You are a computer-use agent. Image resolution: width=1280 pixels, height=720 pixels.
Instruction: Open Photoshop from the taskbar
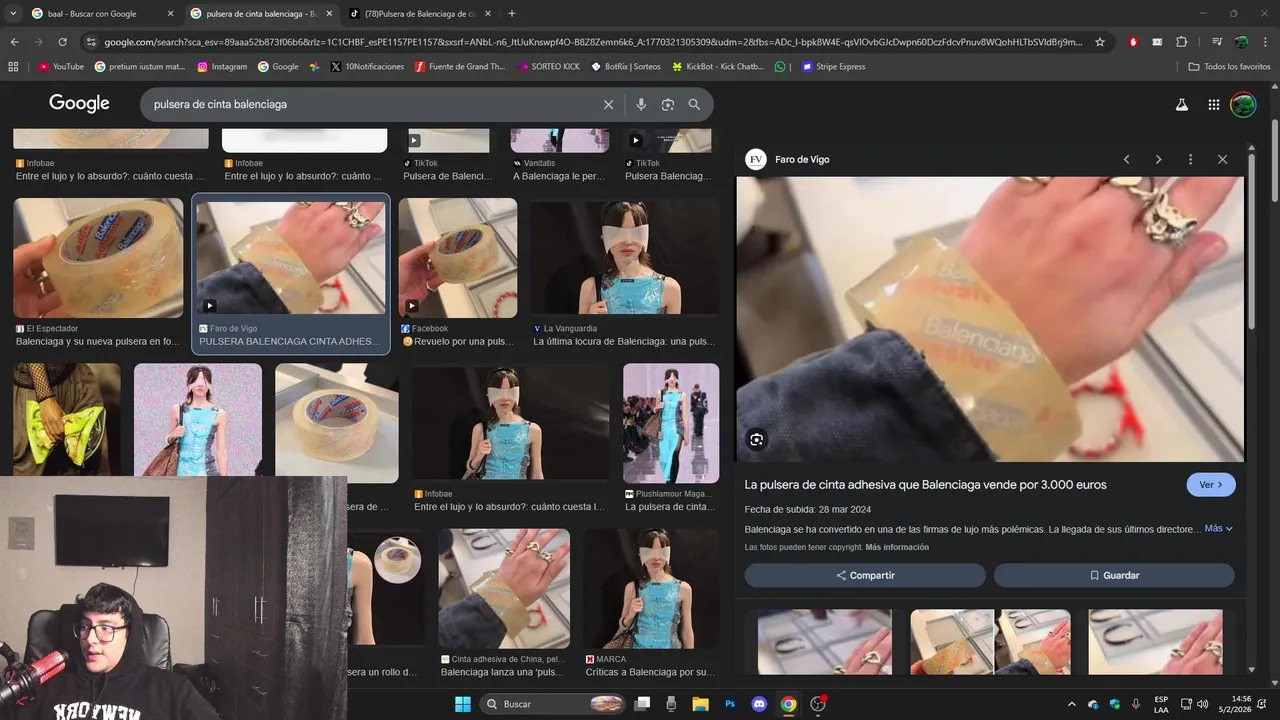(730, 704)
